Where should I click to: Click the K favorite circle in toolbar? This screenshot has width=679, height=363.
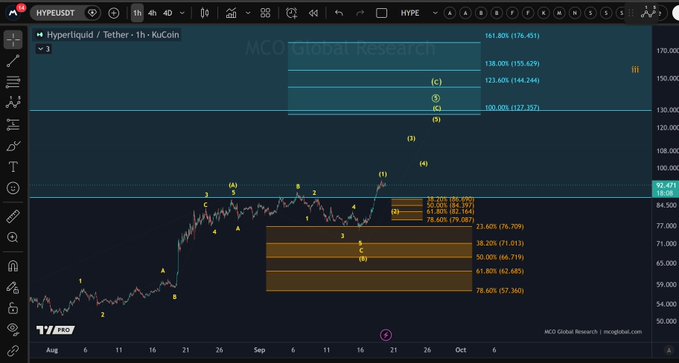pos(543,13)
